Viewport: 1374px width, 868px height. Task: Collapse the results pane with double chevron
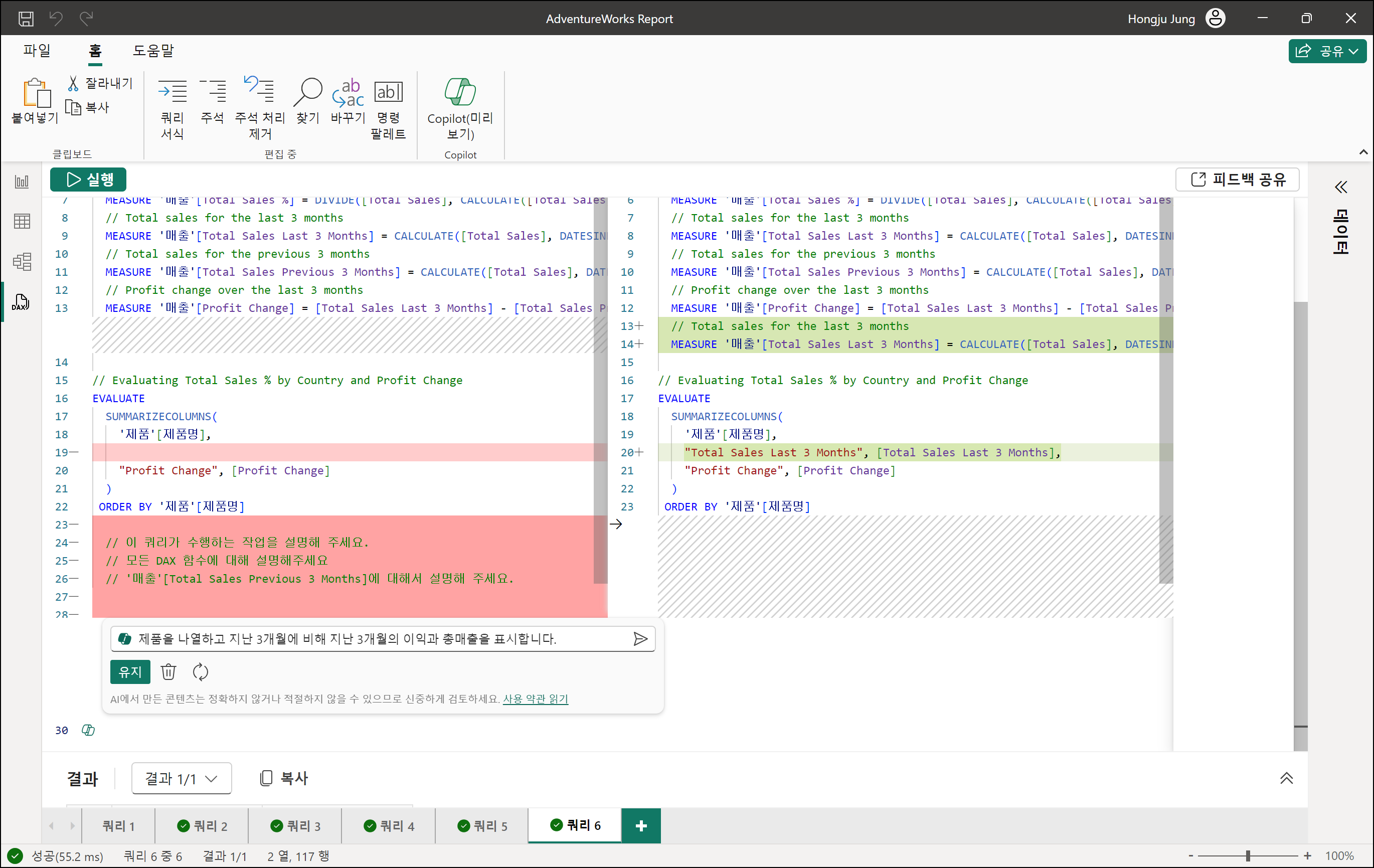1286,778
